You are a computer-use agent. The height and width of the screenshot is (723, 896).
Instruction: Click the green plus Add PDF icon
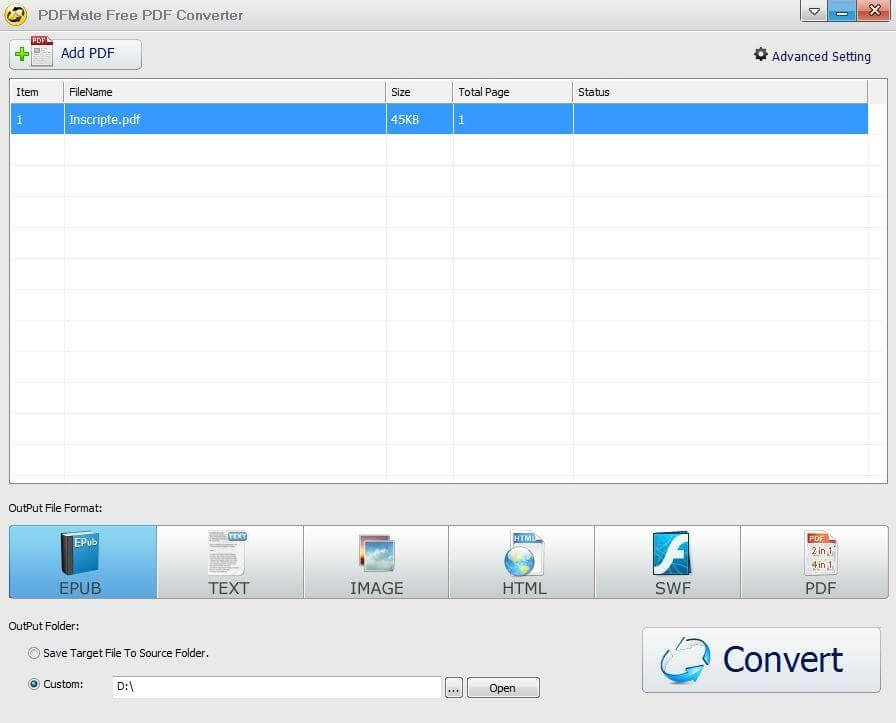point(24,53)
